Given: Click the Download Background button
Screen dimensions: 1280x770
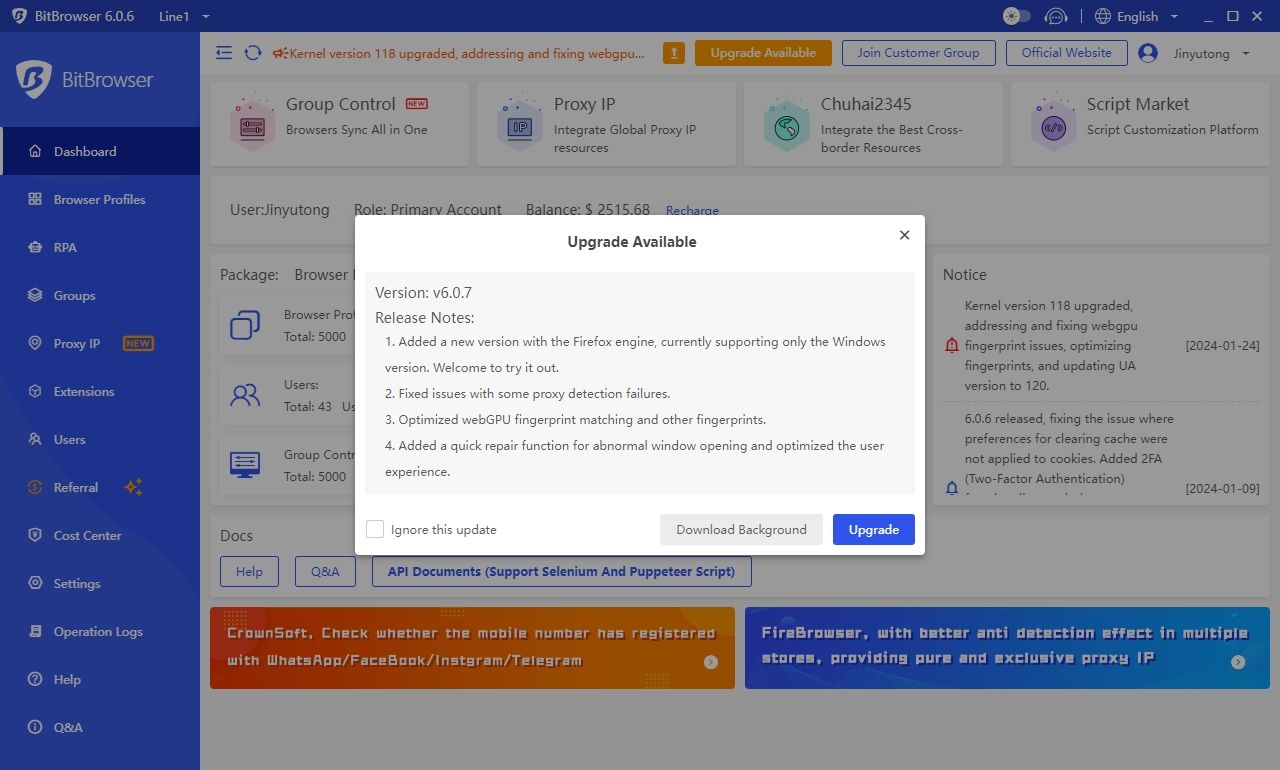Looking at the screenshot, I should coord(741,529).
